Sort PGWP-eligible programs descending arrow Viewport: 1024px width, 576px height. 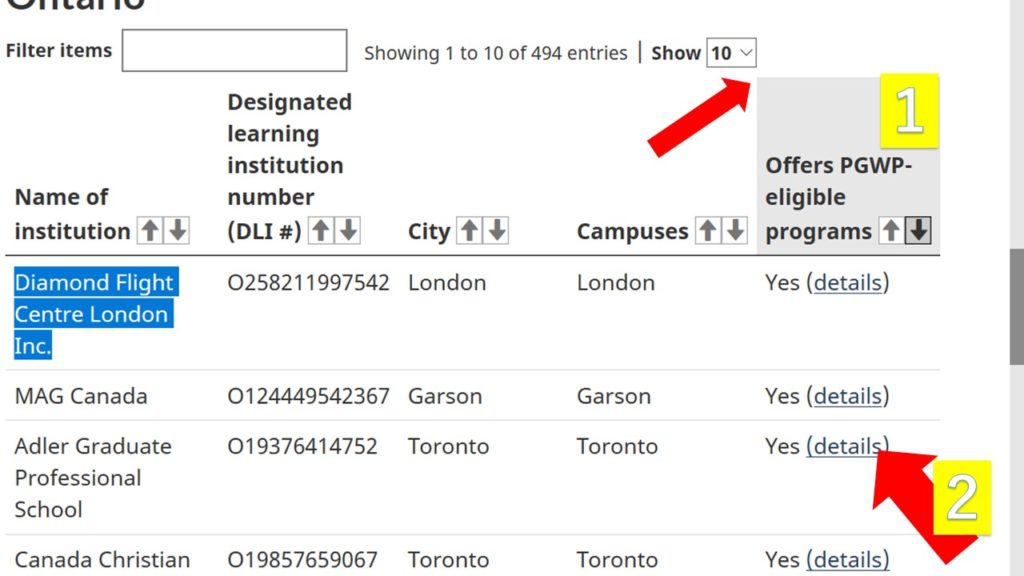pyautogui.click(x=918, y=231)
